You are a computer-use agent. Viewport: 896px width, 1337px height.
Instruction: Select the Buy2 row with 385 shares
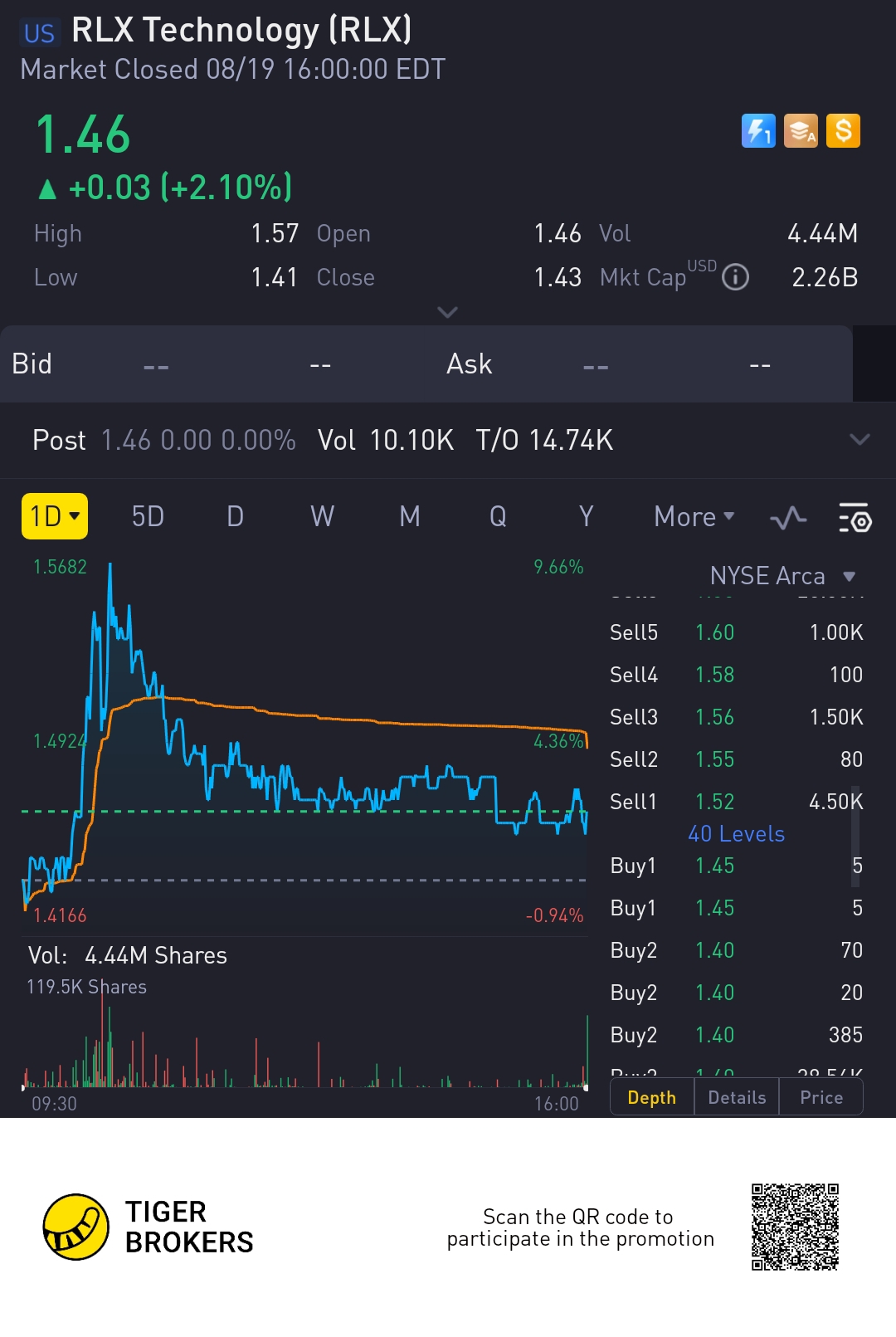coord(737,1035)
